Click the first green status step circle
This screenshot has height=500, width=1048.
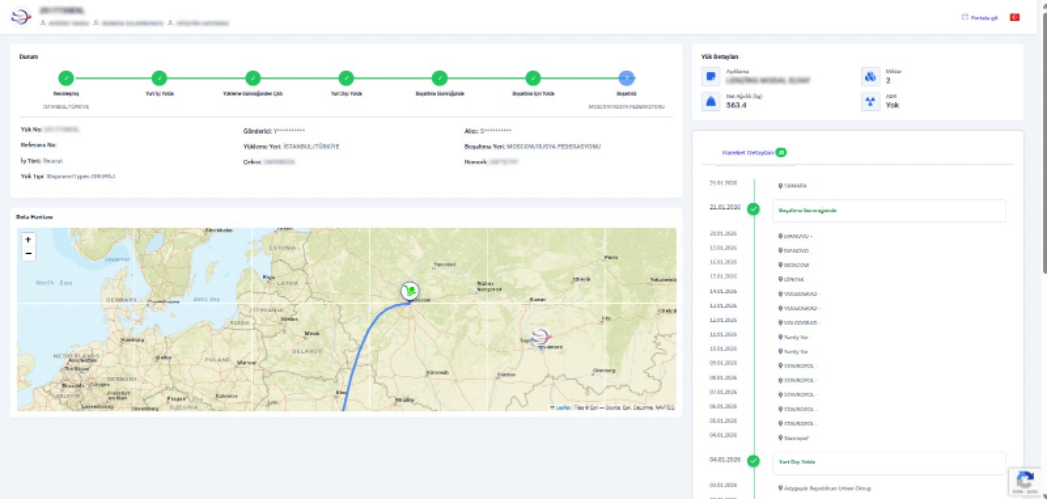tap(66, 77)
